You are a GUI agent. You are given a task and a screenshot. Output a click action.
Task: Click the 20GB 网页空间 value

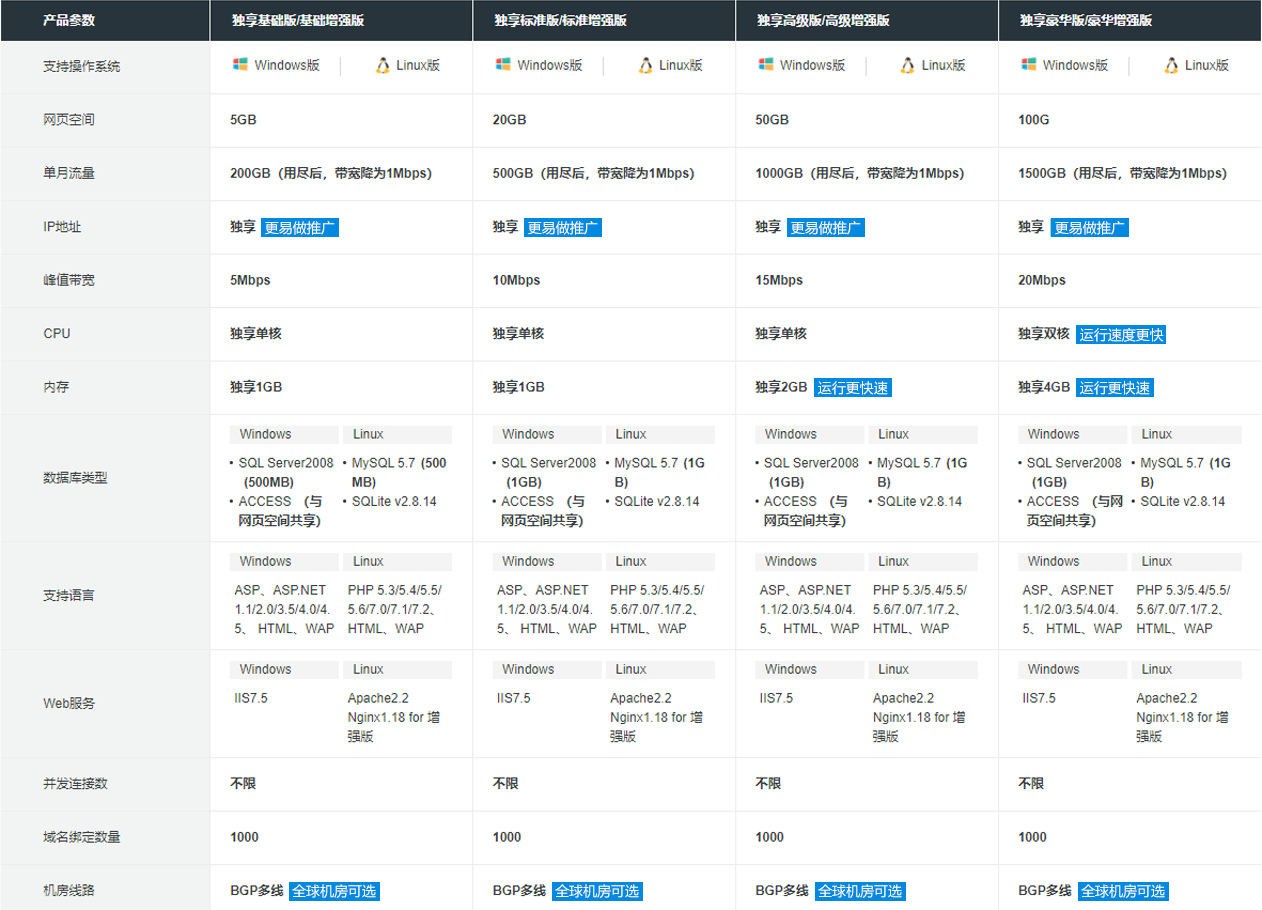click(510, 120)
